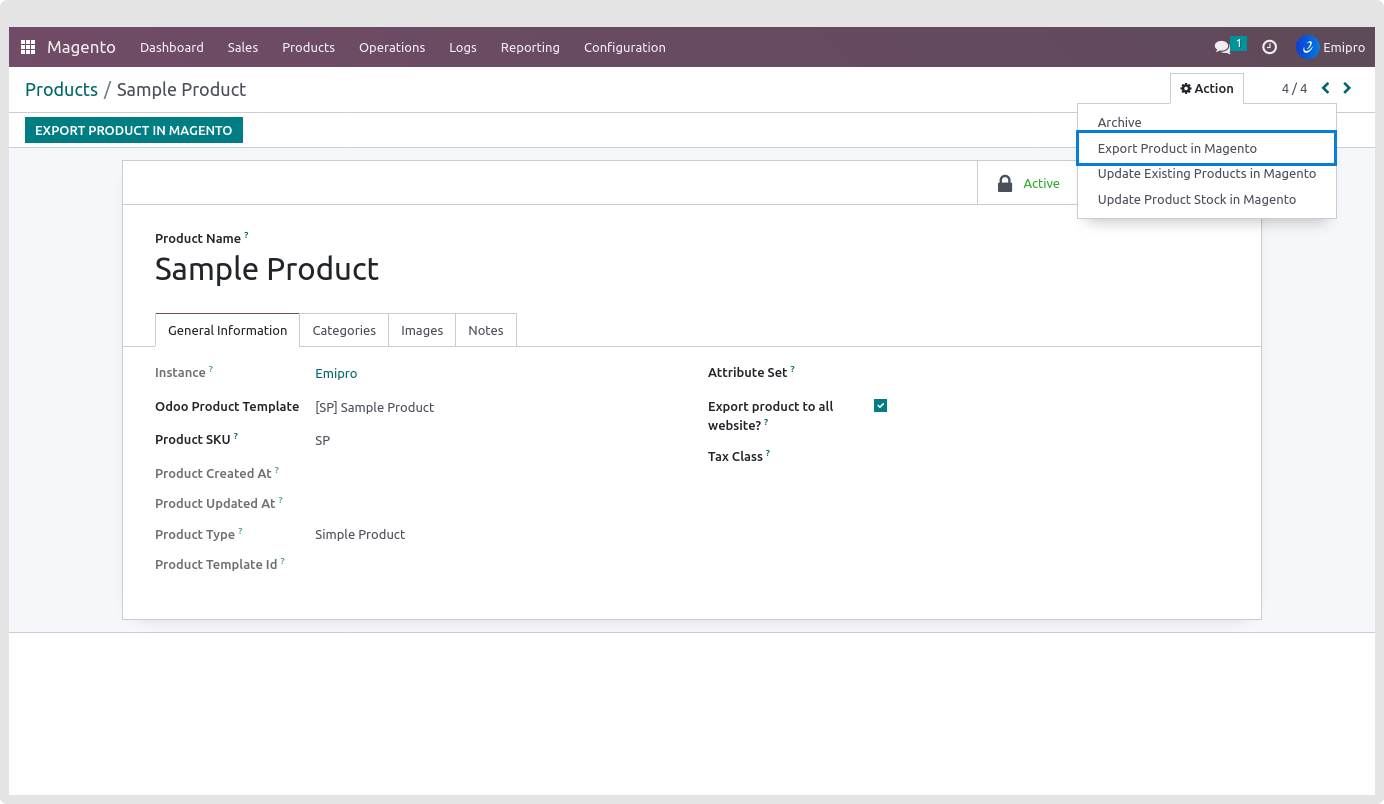Viewport: 1384px width, 804px height.
Task: Click the Emipro user avatar
Action: tap(1307, 47)
